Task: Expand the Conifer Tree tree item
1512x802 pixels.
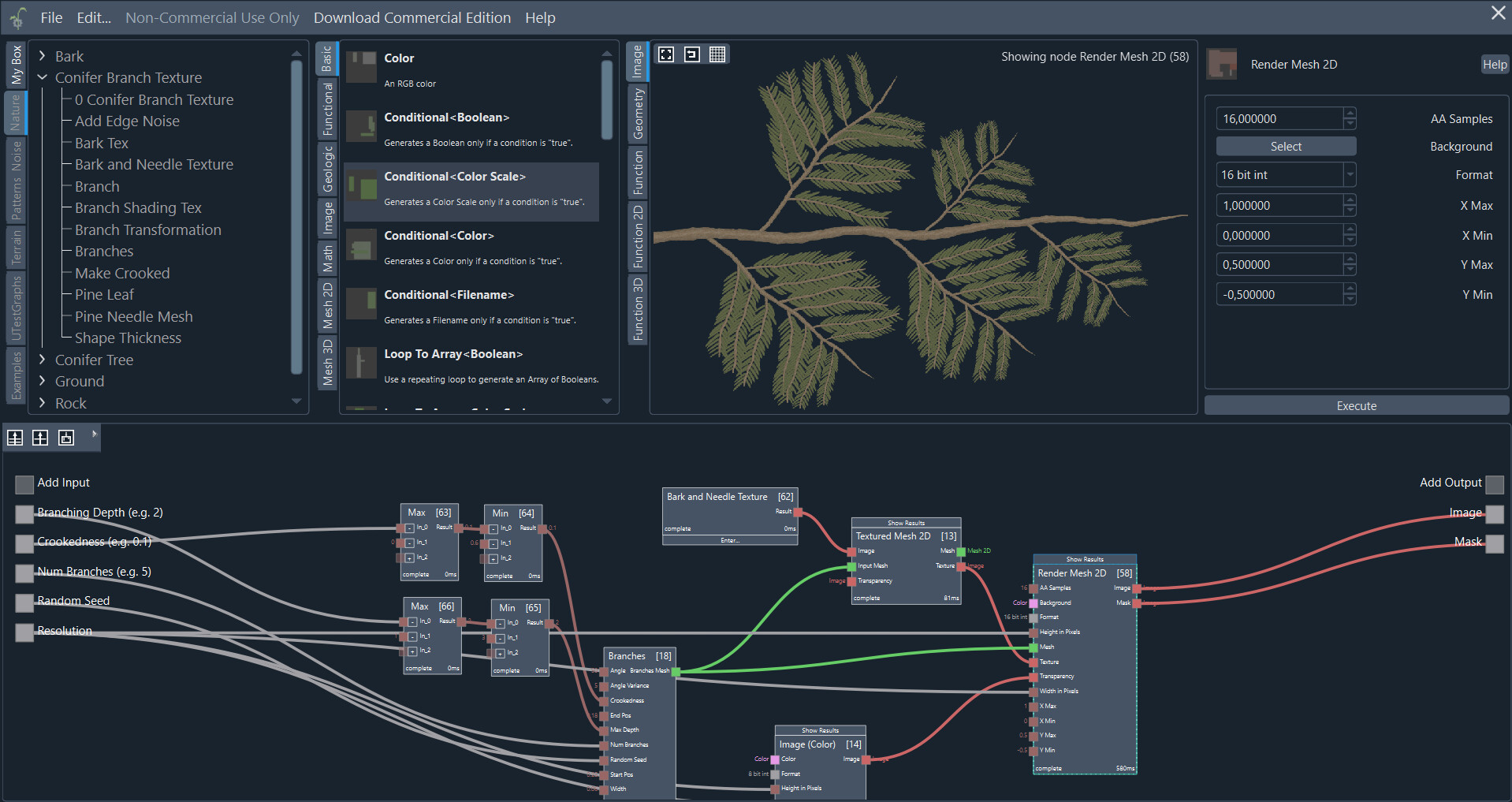Action: click(x=43, y=360)
